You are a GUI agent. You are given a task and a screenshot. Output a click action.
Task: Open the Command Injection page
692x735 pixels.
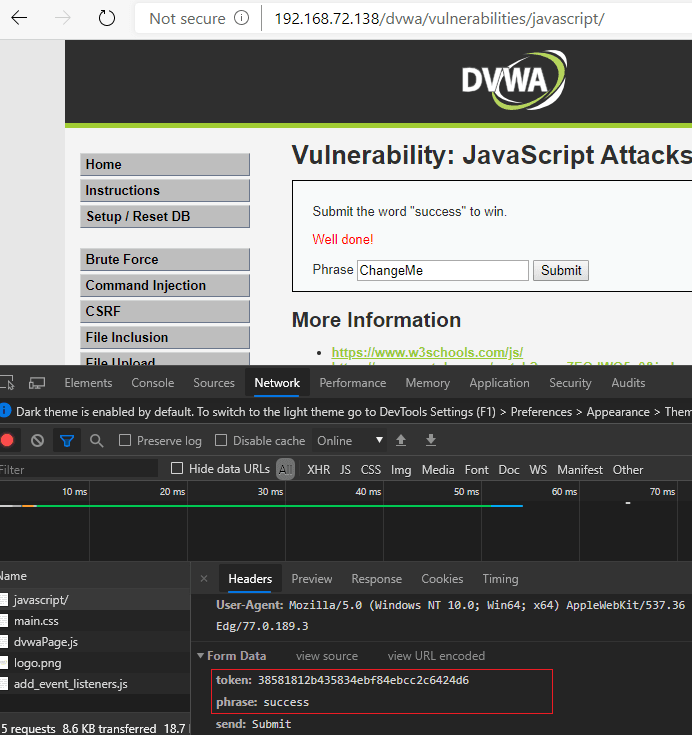pyautogui.click(x=165, y=285)
